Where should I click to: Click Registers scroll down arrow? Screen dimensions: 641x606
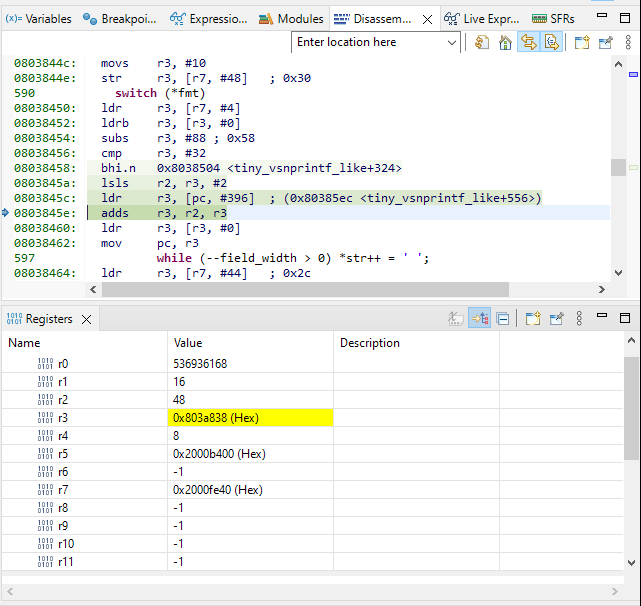point(631,563)
